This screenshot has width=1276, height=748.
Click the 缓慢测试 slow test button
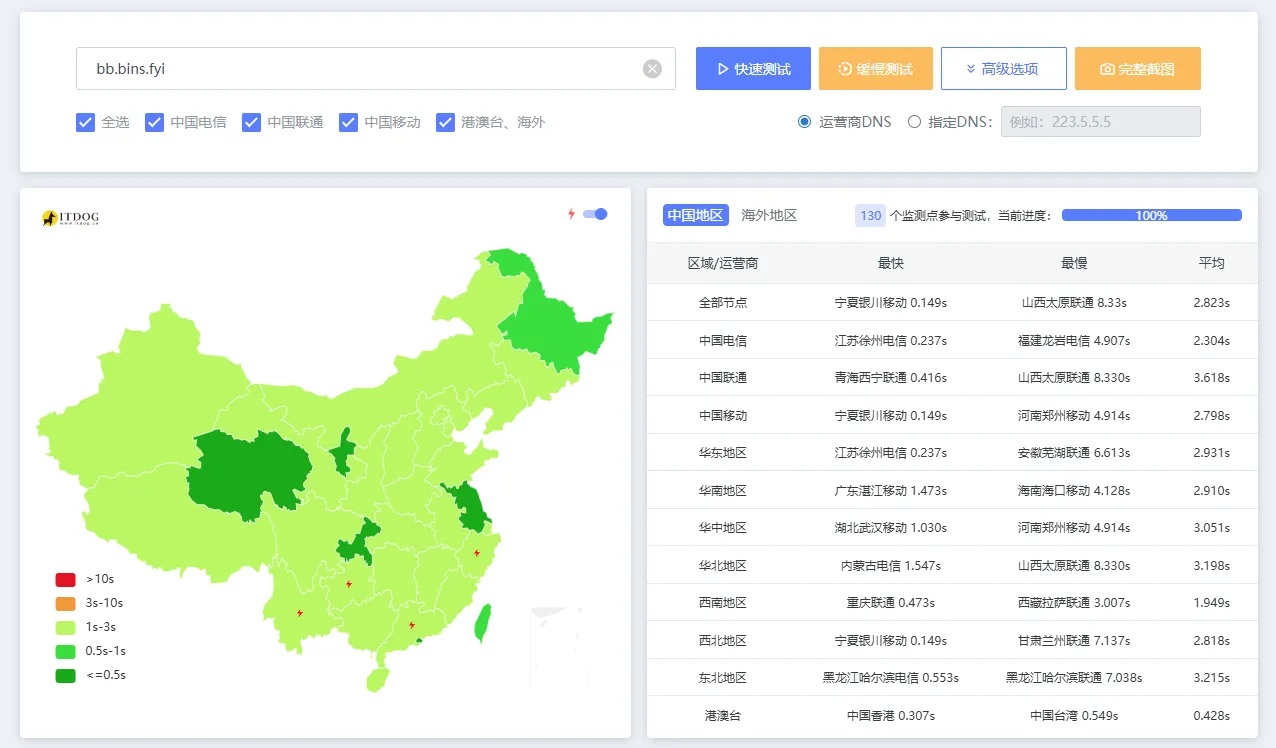coord(875,69)
